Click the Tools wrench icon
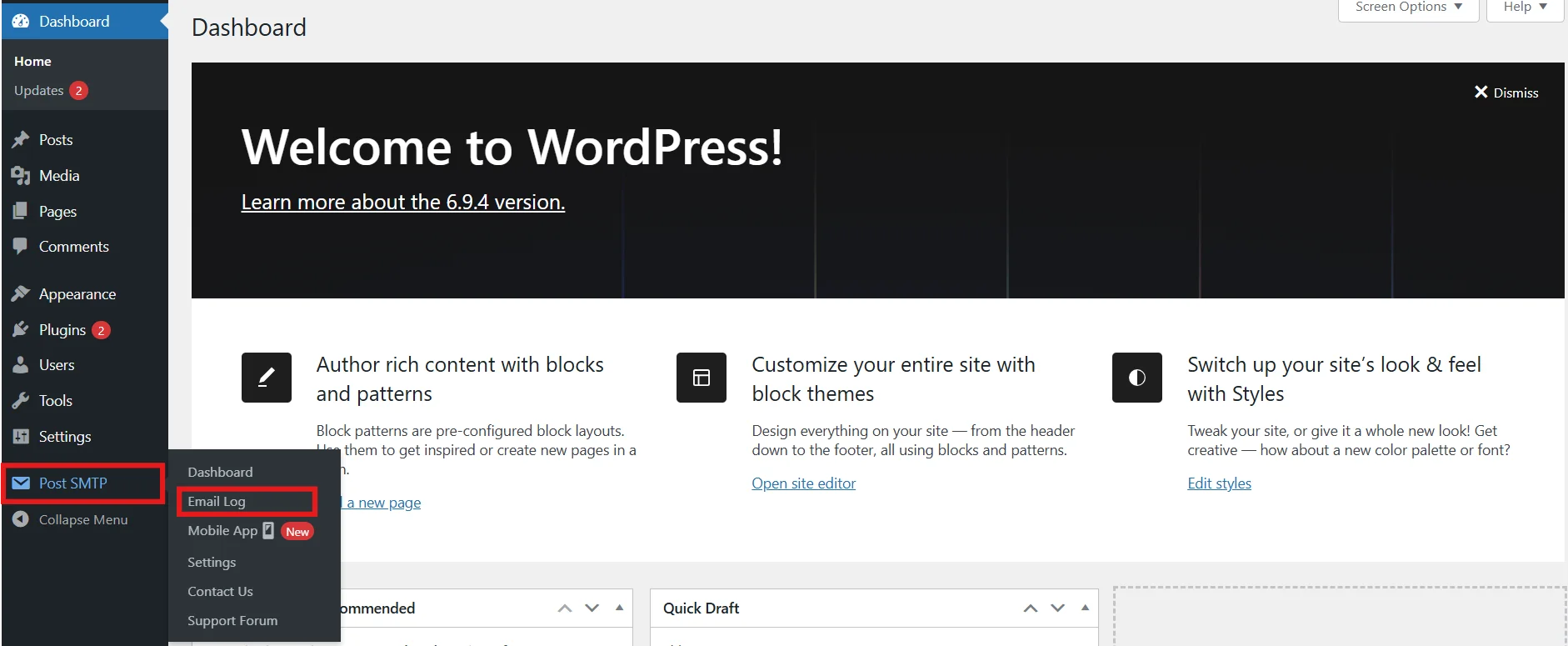The height and width of the screenshot is (646, 1568). 21,401
